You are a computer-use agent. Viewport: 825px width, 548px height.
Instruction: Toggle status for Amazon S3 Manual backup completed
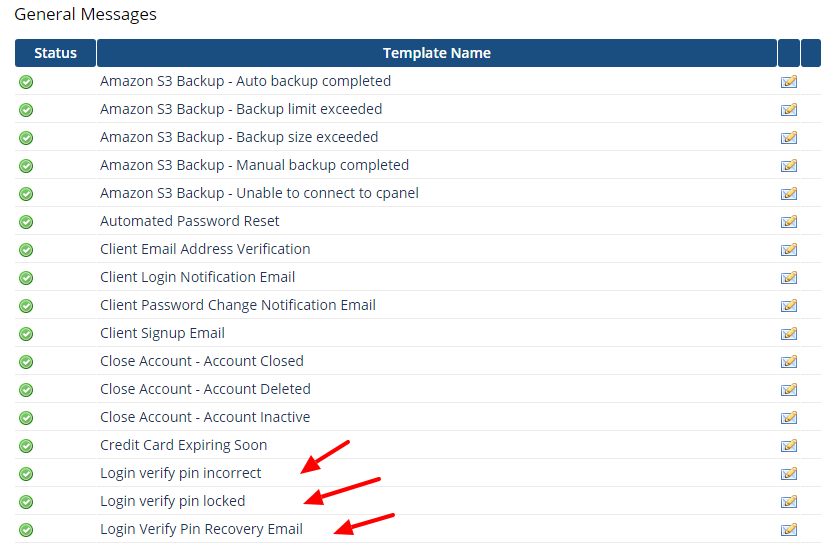tap(26, 166)
